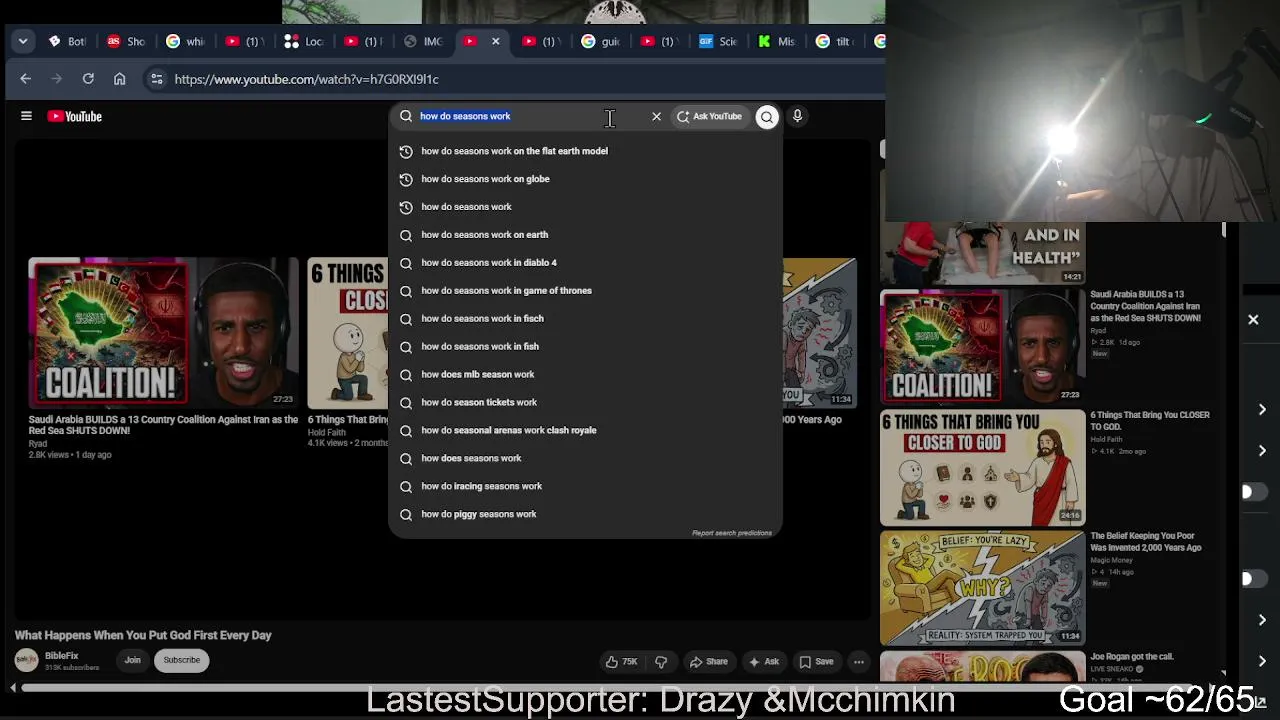This screenshot has height=720, width=1280.
Task: Close the right side panel with the X
Action: coord(1253,320)
